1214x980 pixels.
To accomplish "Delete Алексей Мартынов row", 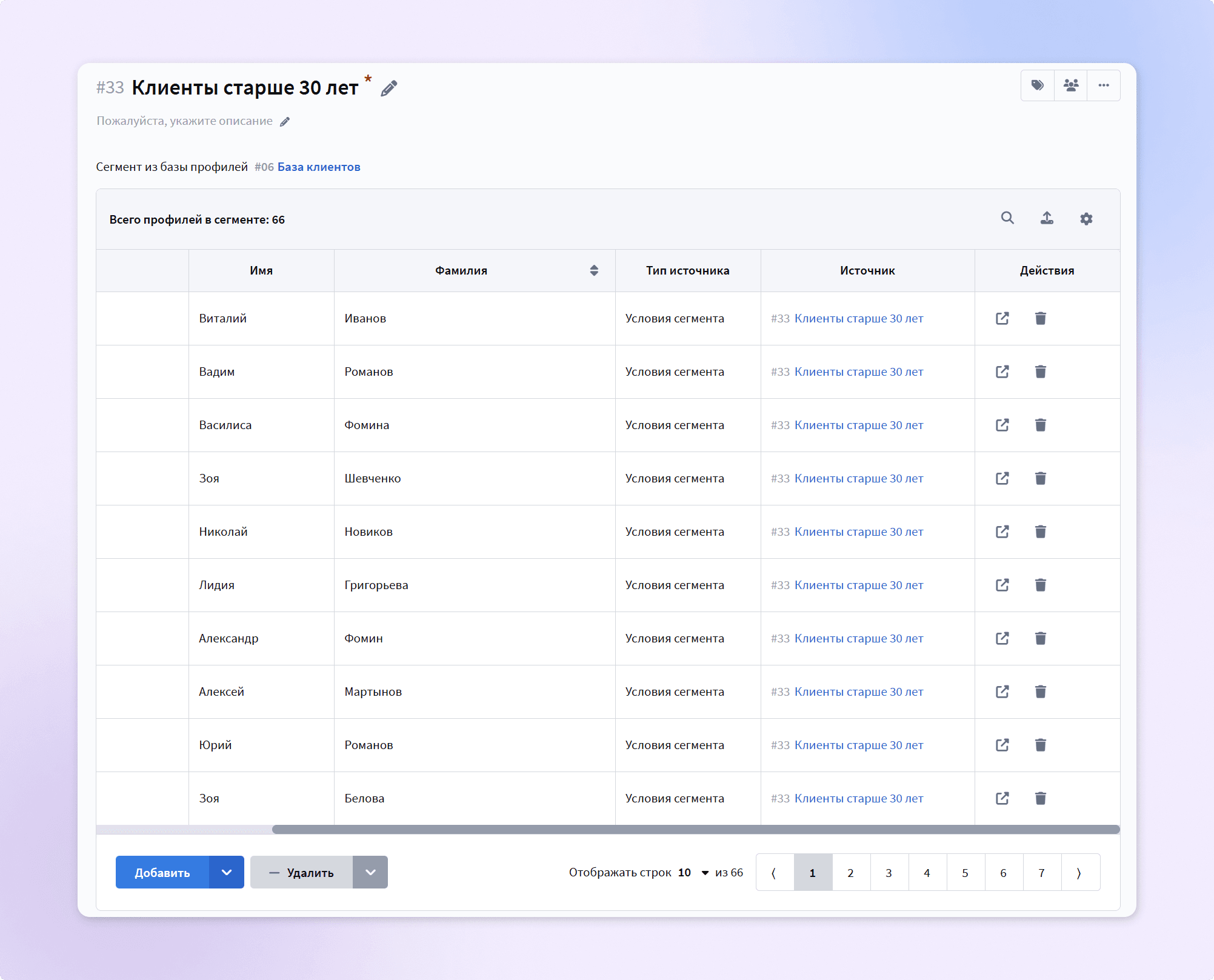I will coord(1041,692).
